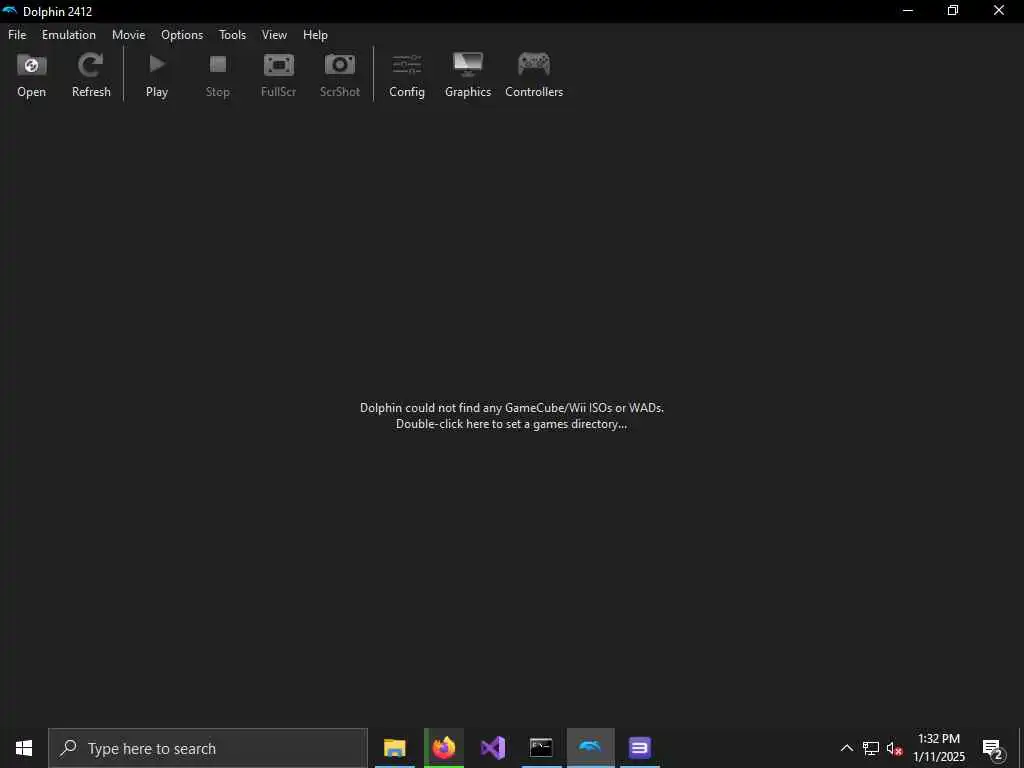Show hidden system tray icons
Viewport: 1024px width, 768px height.
click(846, 748)
